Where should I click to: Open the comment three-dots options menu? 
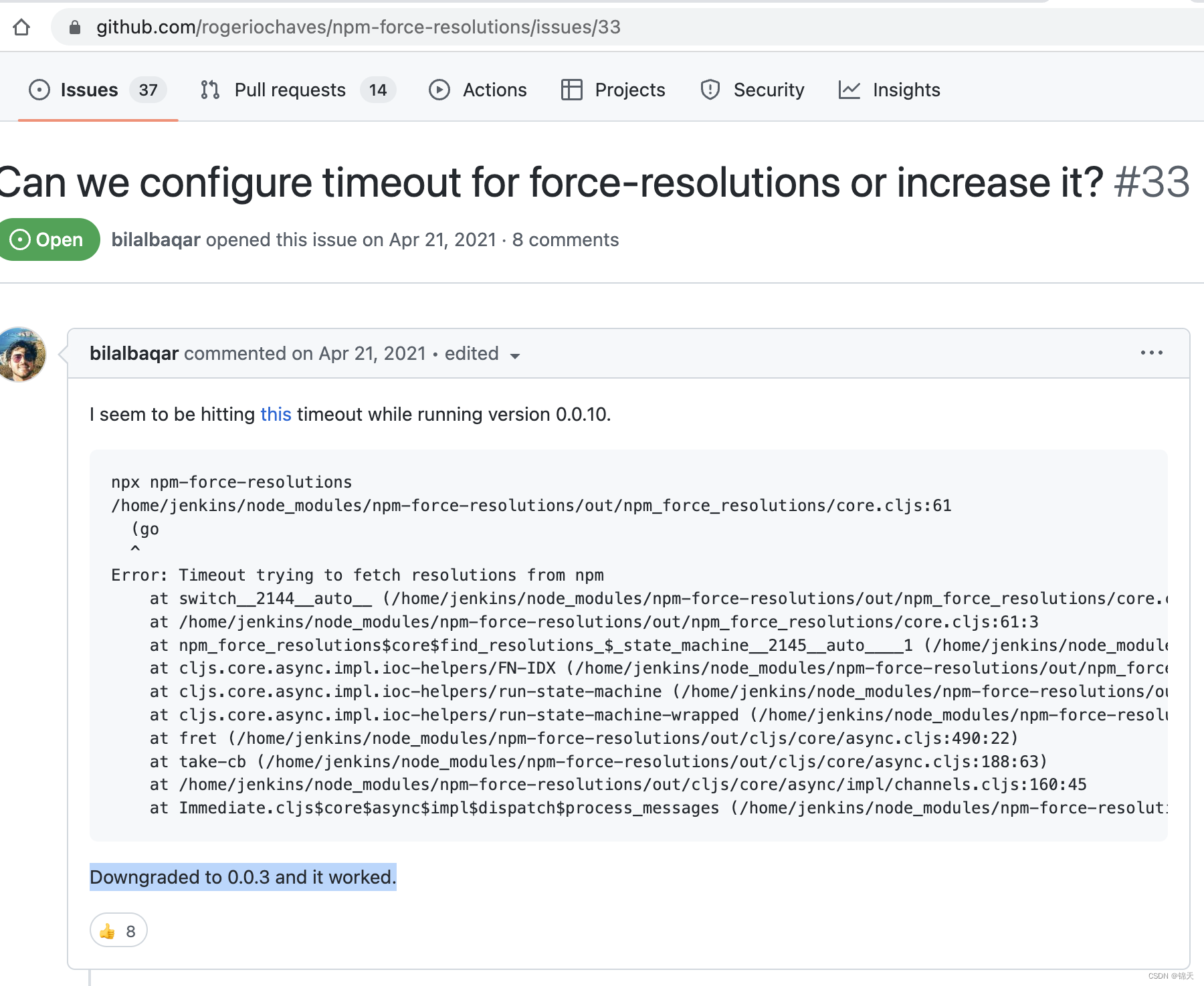[1152, 353]
